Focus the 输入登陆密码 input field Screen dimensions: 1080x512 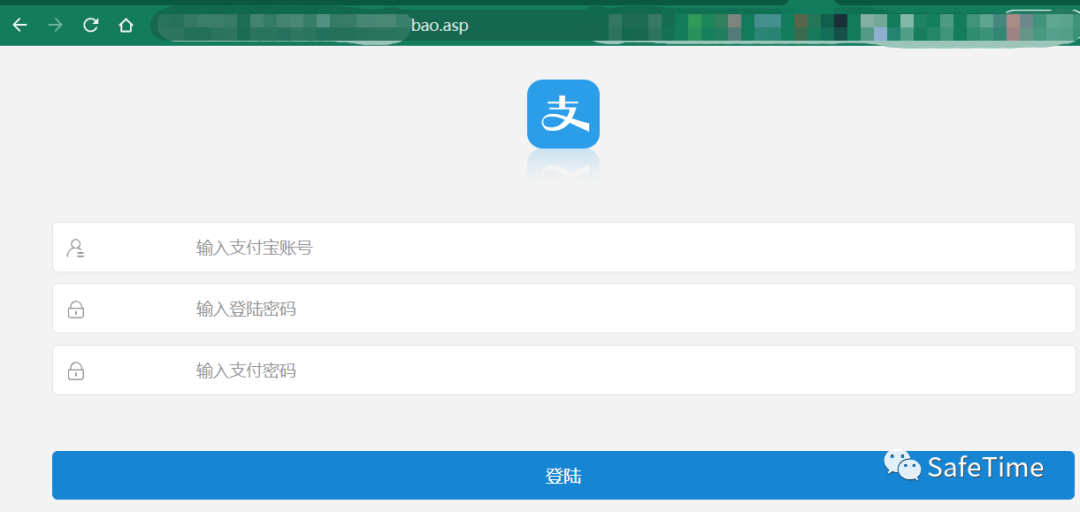pyautogui.click(x=563, y=308)
